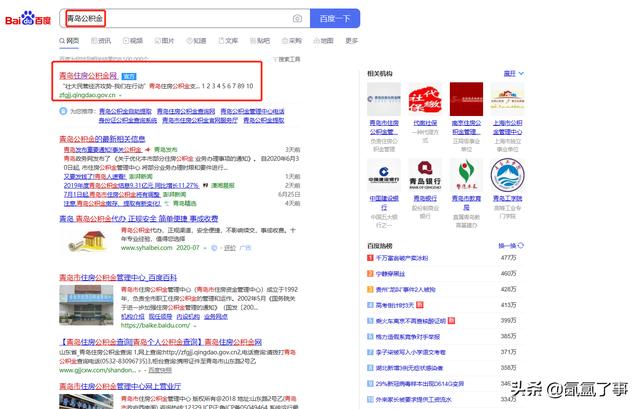
Task: Open the 机构介绍 sublink
Action: click(x=133, y=316)
